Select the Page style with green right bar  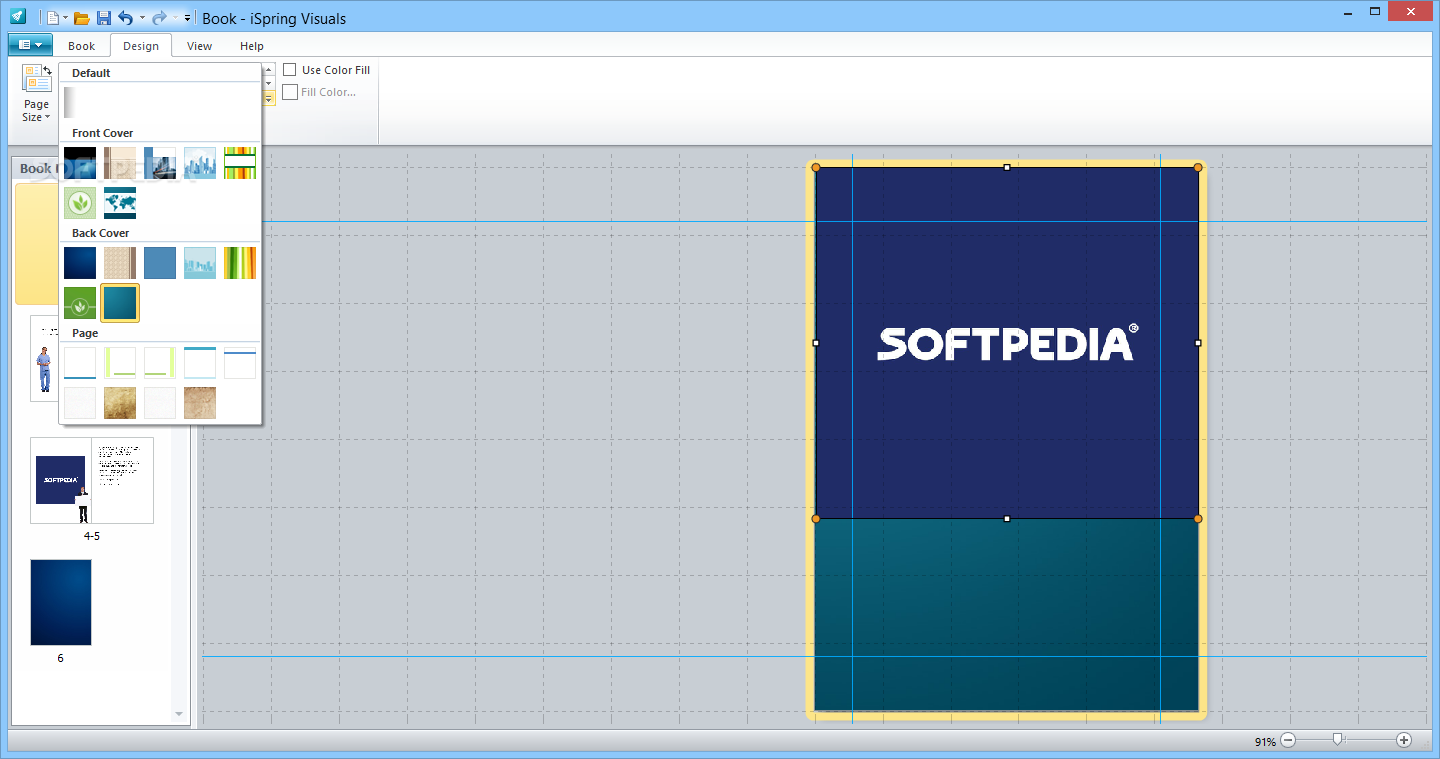pos(160,363)
